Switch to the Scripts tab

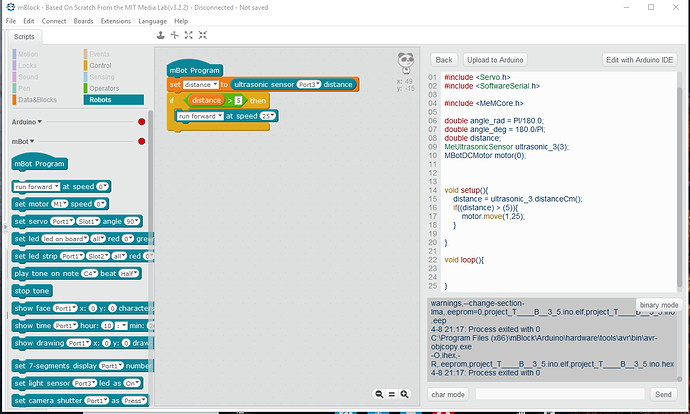click(x=24, y=37)
